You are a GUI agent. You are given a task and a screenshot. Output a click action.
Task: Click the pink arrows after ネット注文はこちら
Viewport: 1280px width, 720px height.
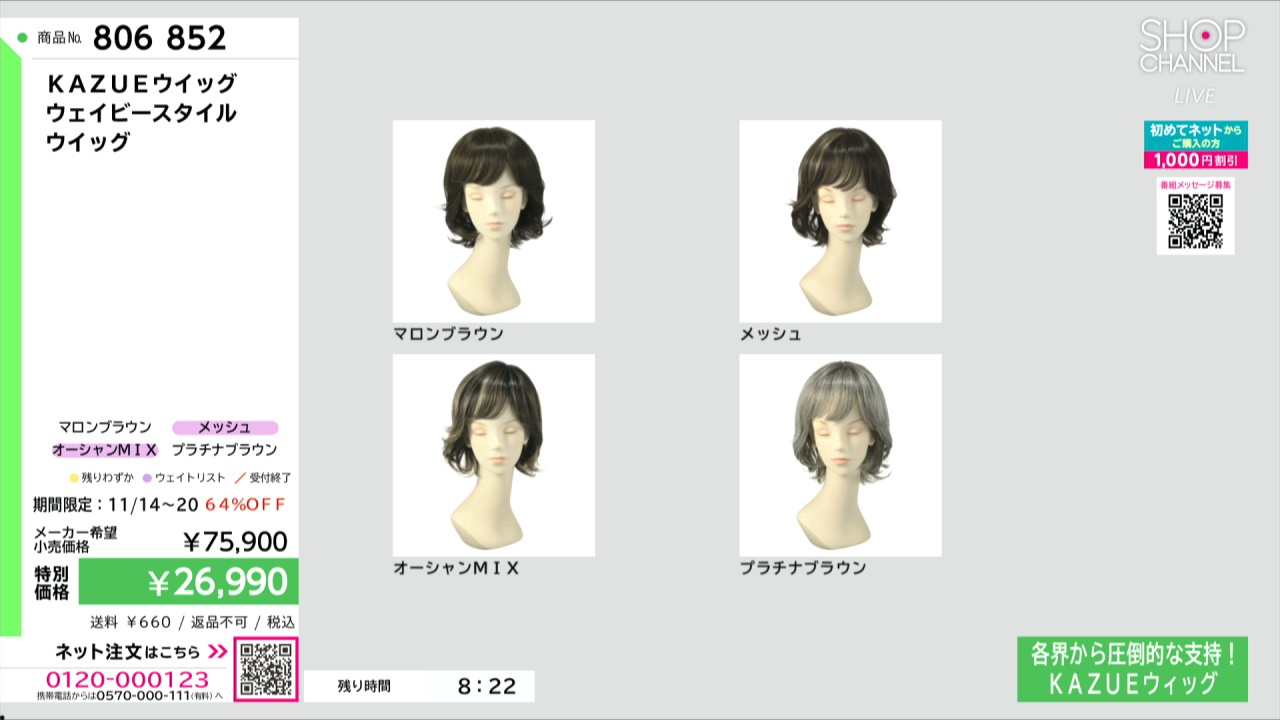click(218, 652)
